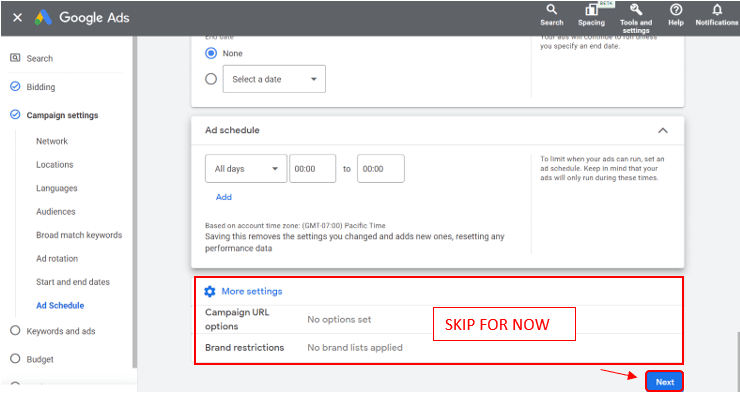
Task: Open the Help question mark icon
Action: tap(676, 10)
